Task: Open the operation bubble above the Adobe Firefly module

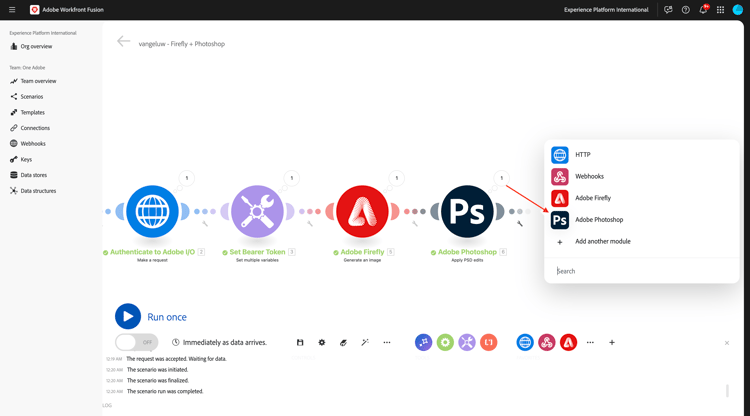Action: (x=397, y=178)
